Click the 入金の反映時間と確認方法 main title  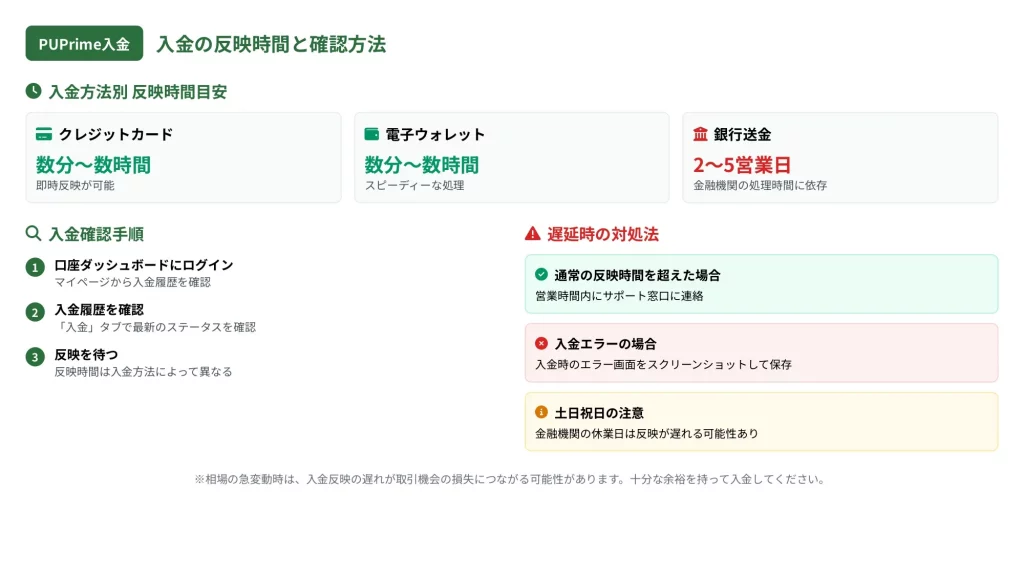[271, 44]
